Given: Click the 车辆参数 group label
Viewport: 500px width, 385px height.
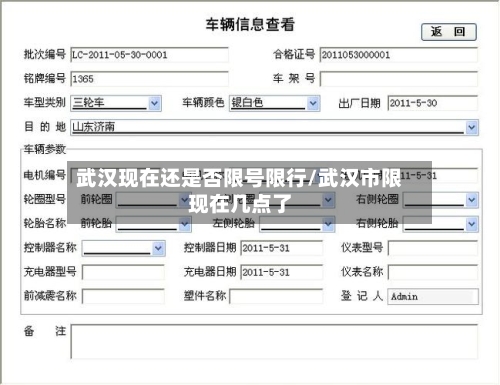Looking at the screenshot, I should [x=45, y=149].
